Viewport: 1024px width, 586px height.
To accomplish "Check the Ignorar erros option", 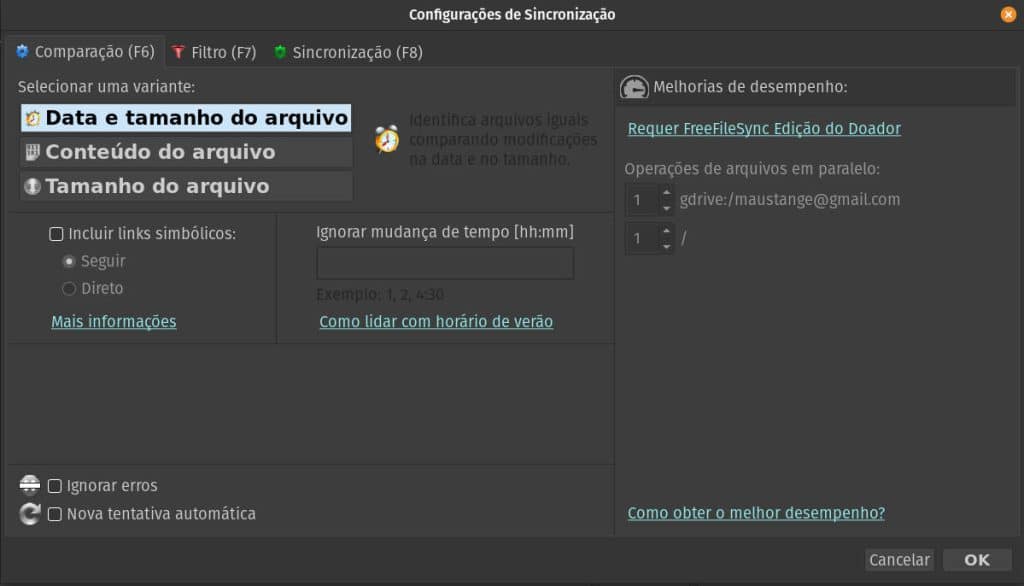I will coord(57,485).
